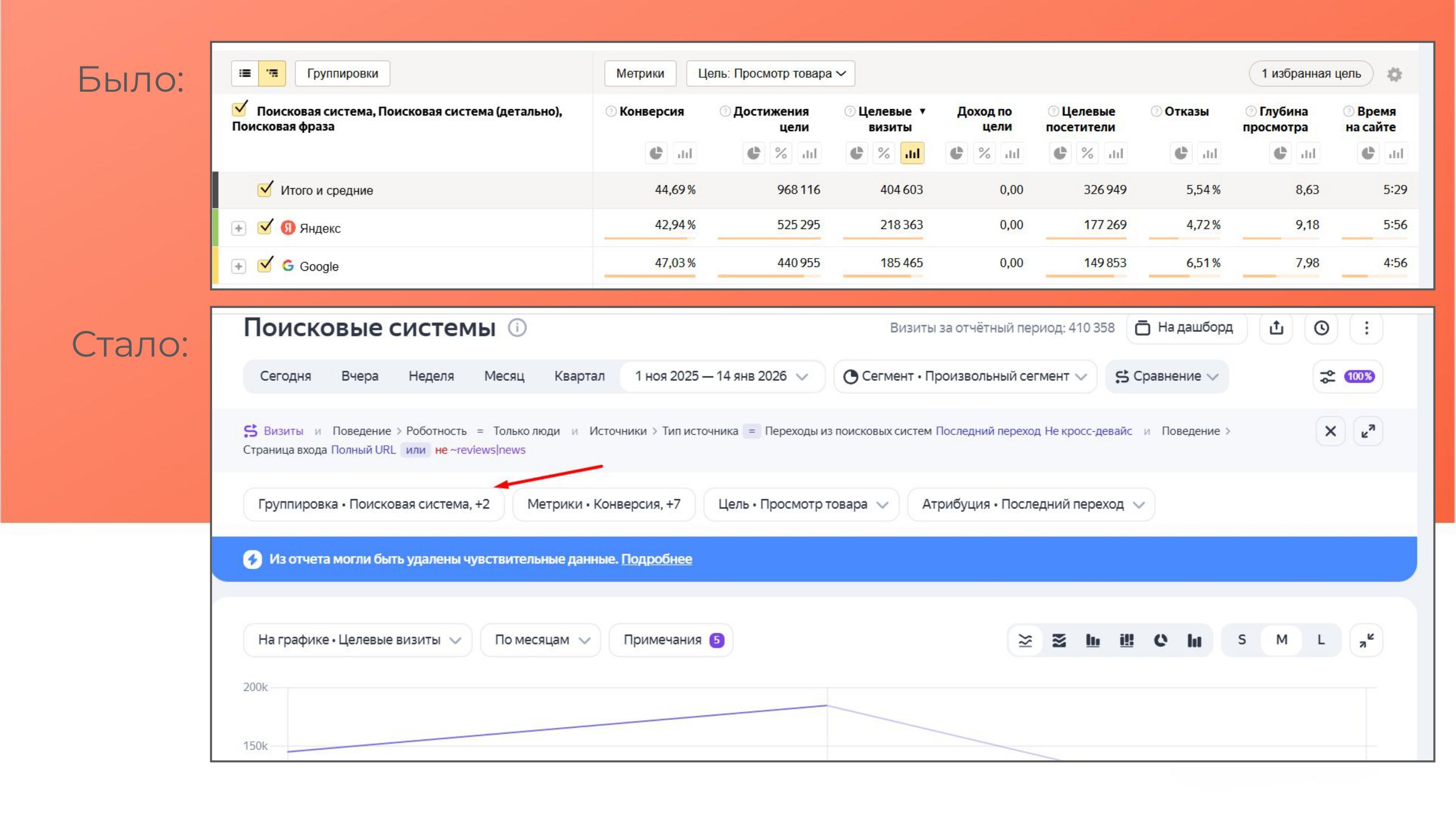Select the Квартал period tab
This screenshot has width=1456, height=819.
coord(579,377)
